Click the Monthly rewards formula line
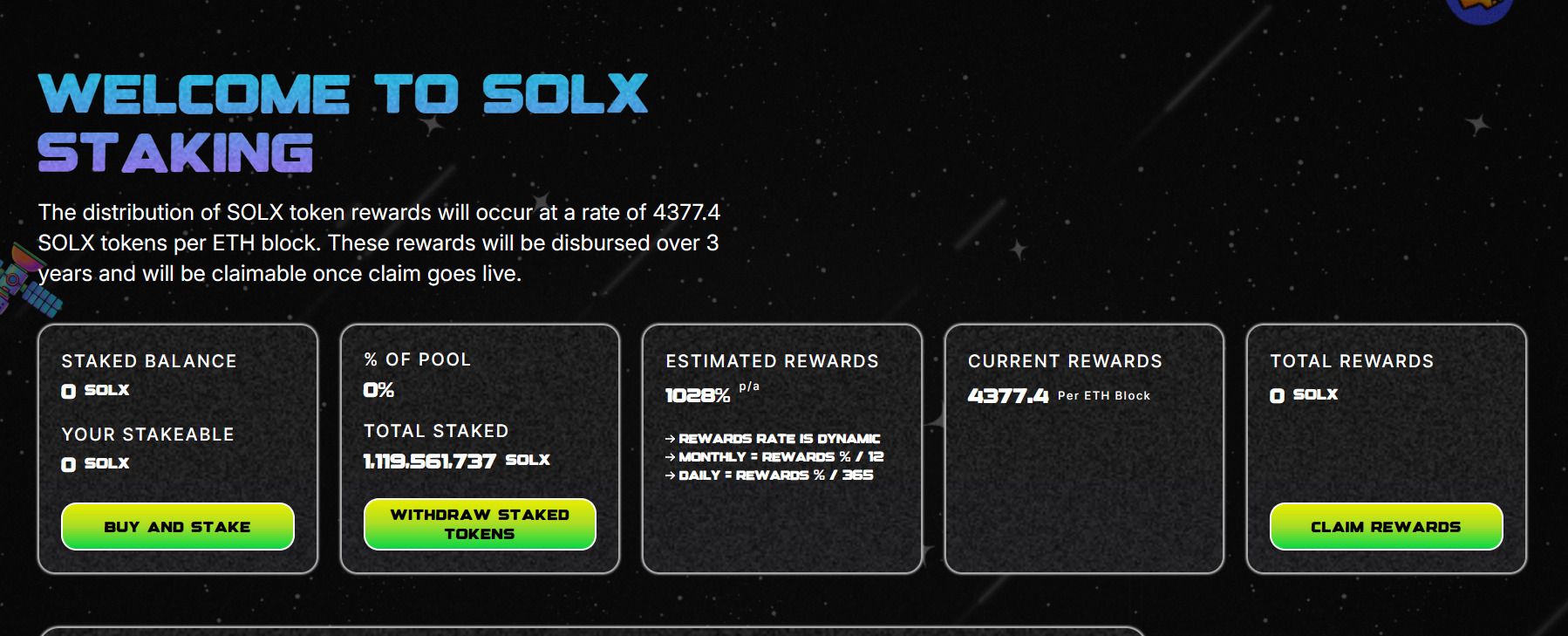Screen dimensions: 1568x636 (x=774, y=457)
